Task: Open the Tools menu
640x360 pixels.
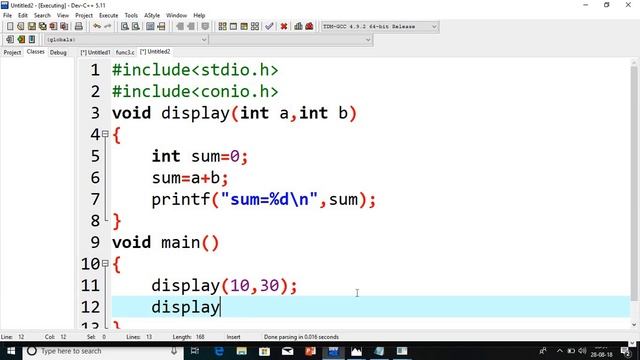Action: point(131,16)
